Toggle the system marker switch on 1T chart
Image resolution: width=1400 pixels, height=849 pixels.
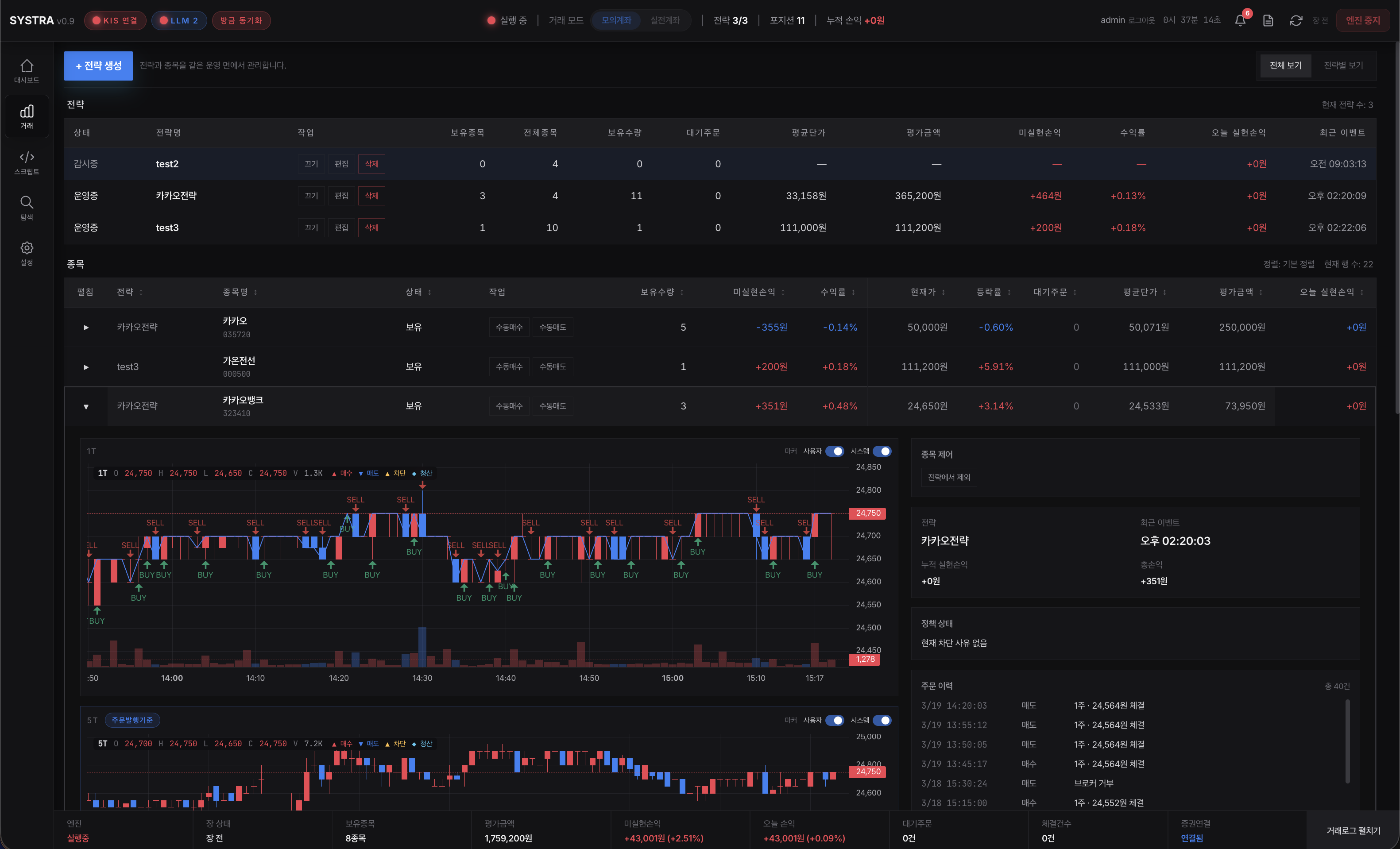tap(882, 451)
